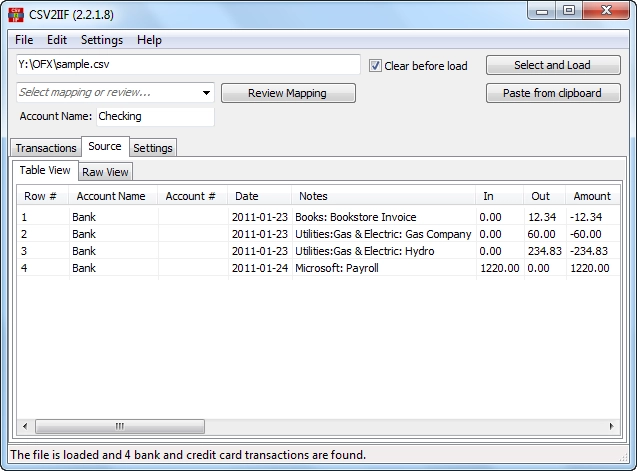Viewport: 637px width, 471px height.
Task: Sort by the Date column header
Action: click(x=260, y=196)
